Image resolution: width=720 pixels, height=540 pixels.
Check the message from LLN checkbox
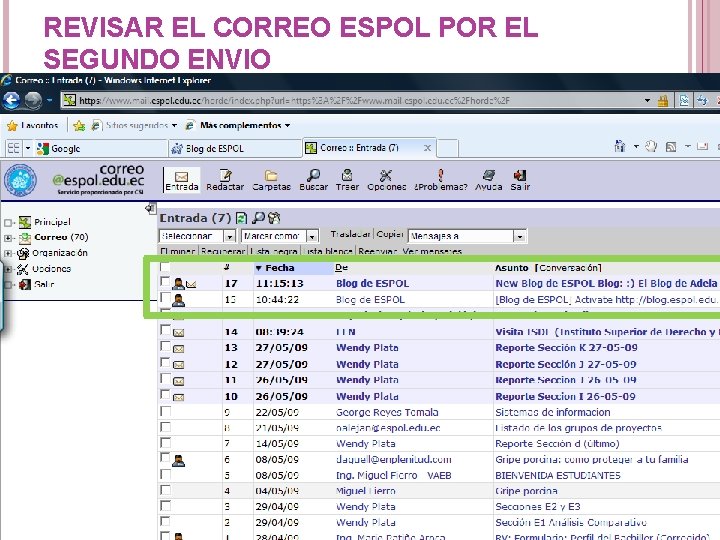click(165, 330)
